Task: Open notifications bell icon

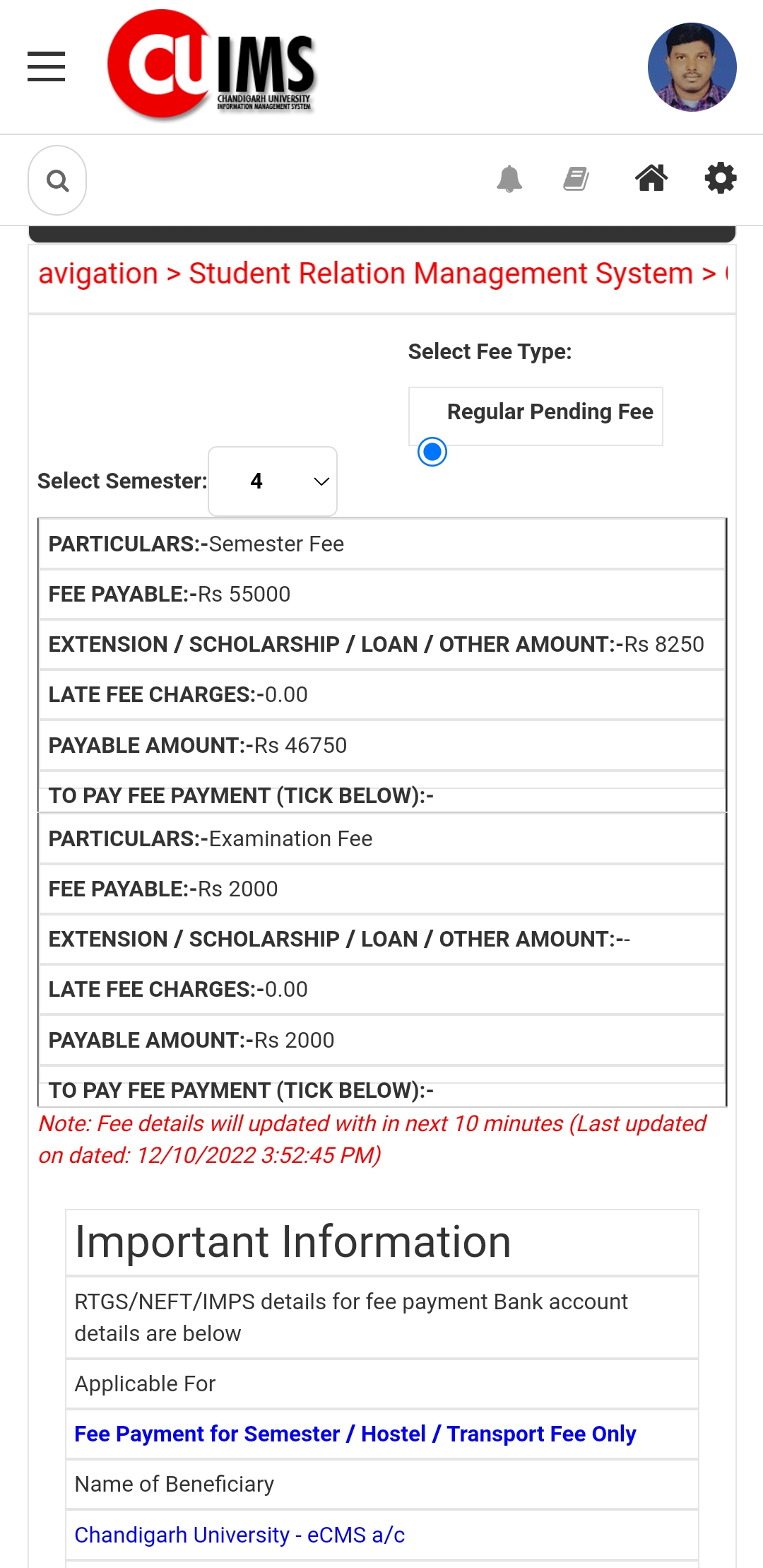Action: click(509, 179)
